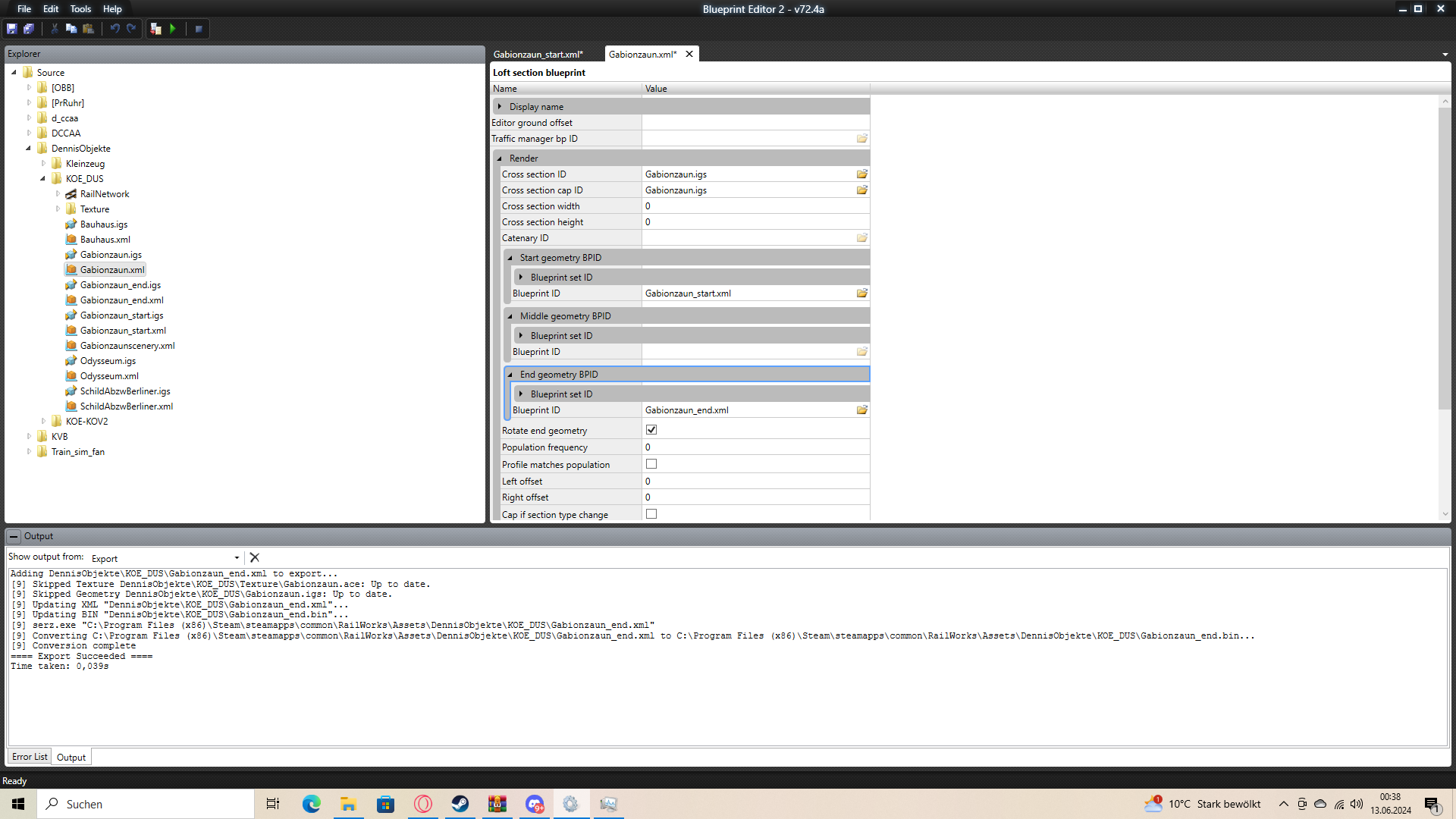The image size is (1456, 819).
Task: Click the Save toolbar icon
Action: [12, 29]
